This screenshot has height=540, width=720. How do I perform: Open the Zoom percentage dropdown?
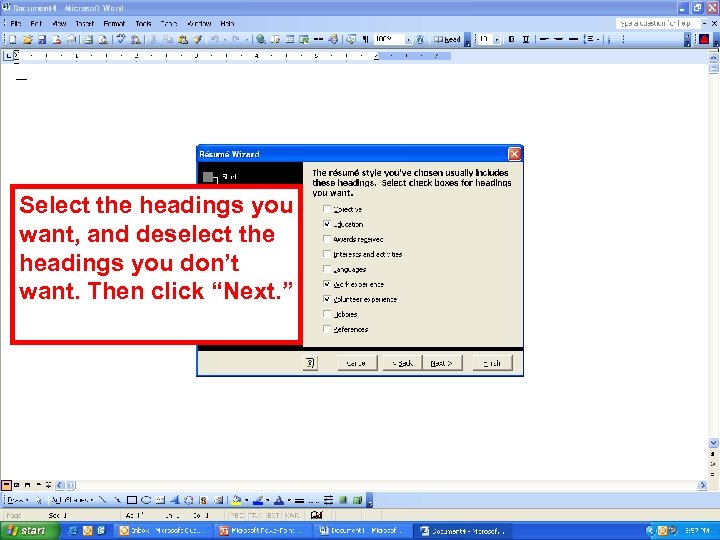point(408,39)
